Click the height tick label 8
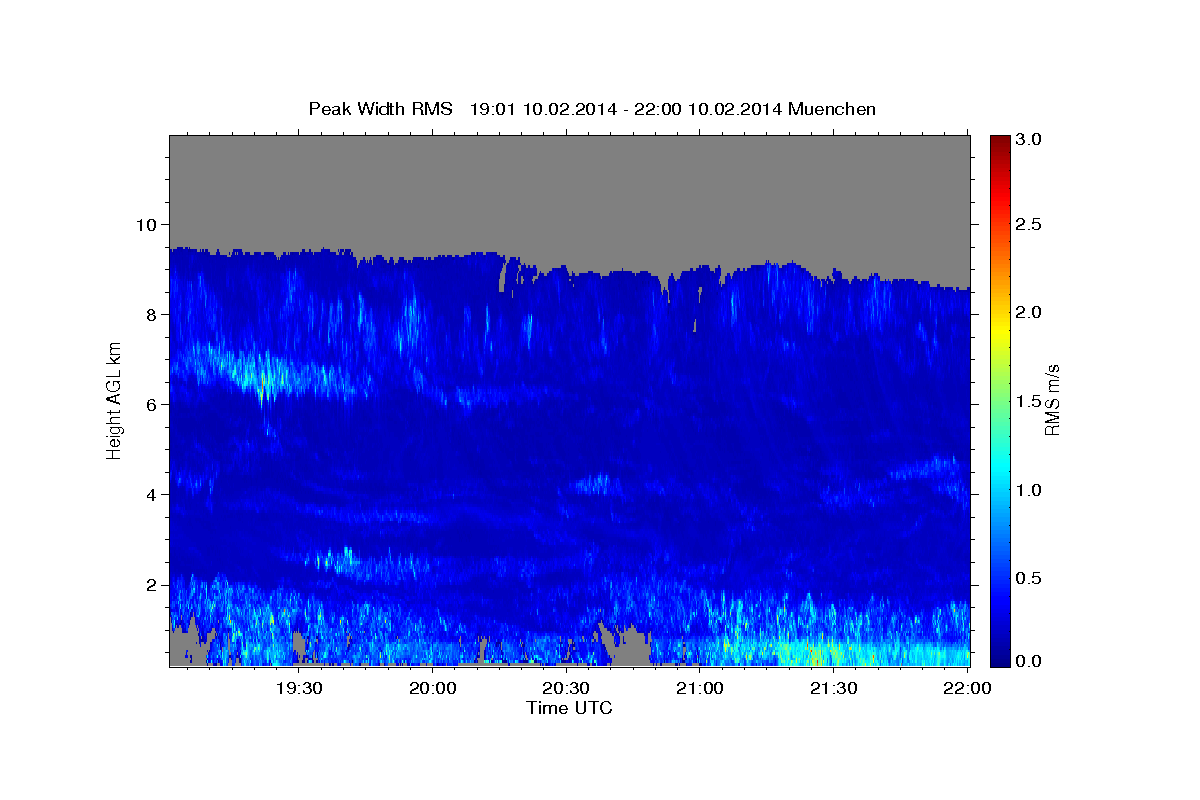This screenshot has width=1200, height=800. [x=153, y=314]
